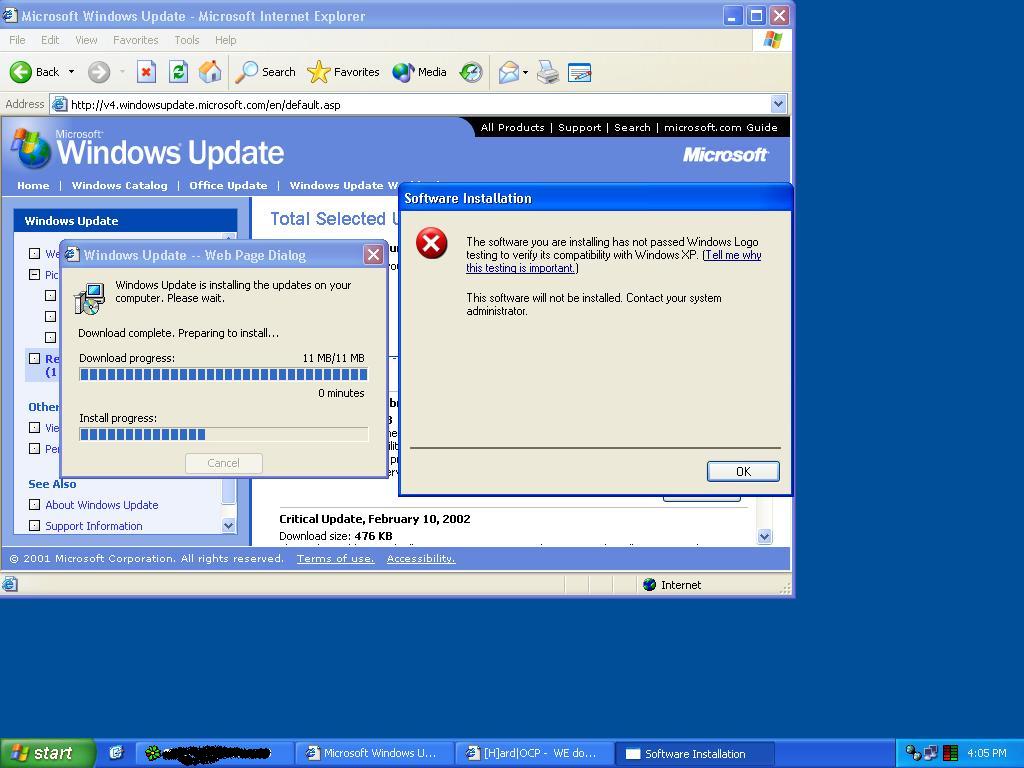The width and height of the screenshot is (1024, 768).
Task: Print the page with the printer icon
Action: click(548, 72)
